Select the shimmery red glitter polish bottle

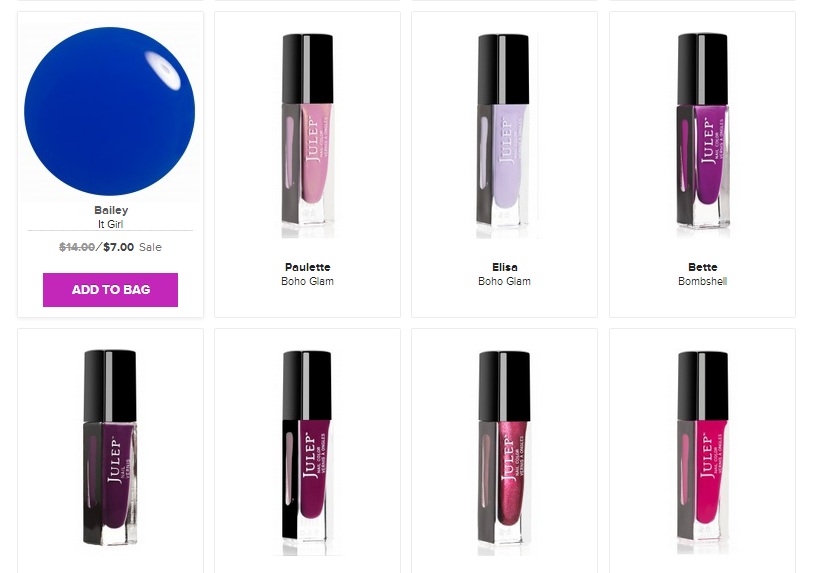[x=504, y=453]
